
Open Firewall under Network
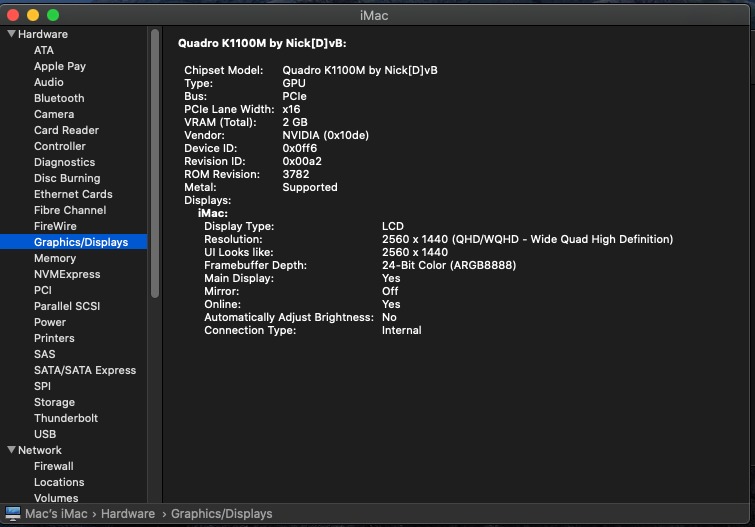pyautogui.click(x=54, y=466)
